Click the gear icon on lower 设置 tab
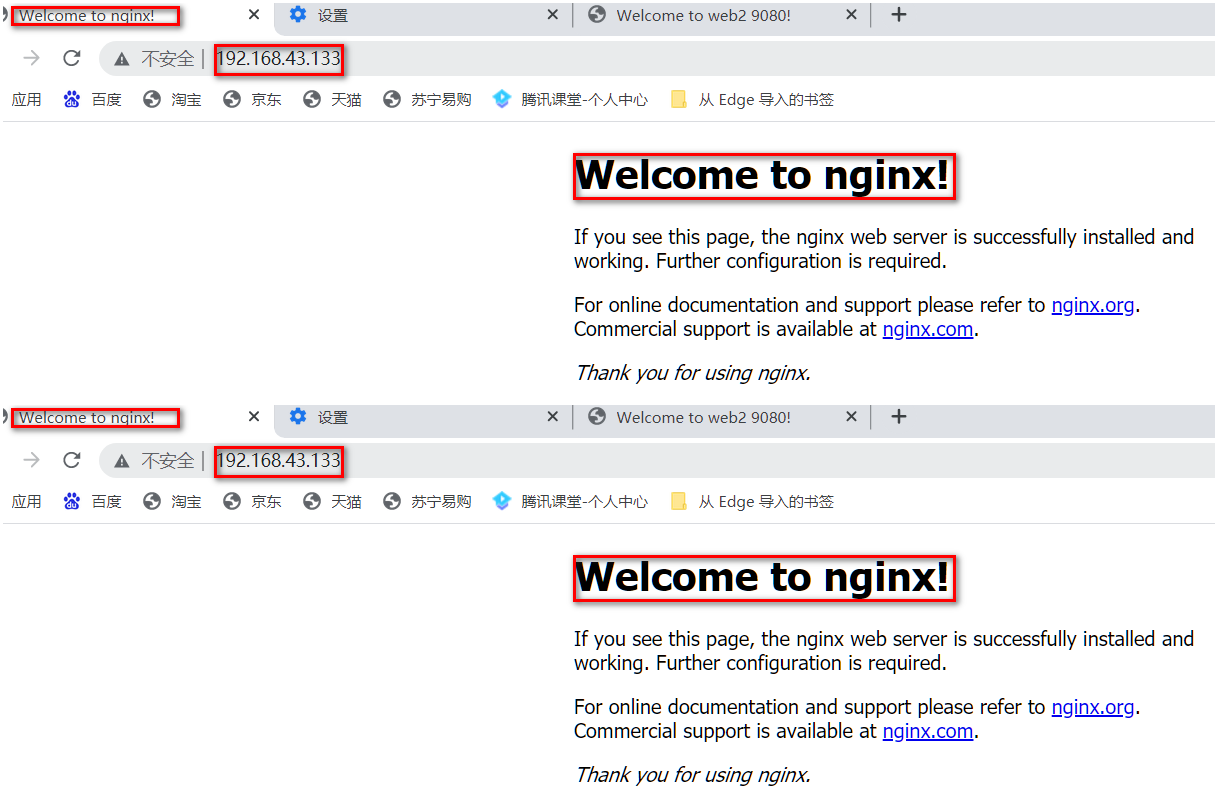1217x809 pixels. click(x=297, y=417)
